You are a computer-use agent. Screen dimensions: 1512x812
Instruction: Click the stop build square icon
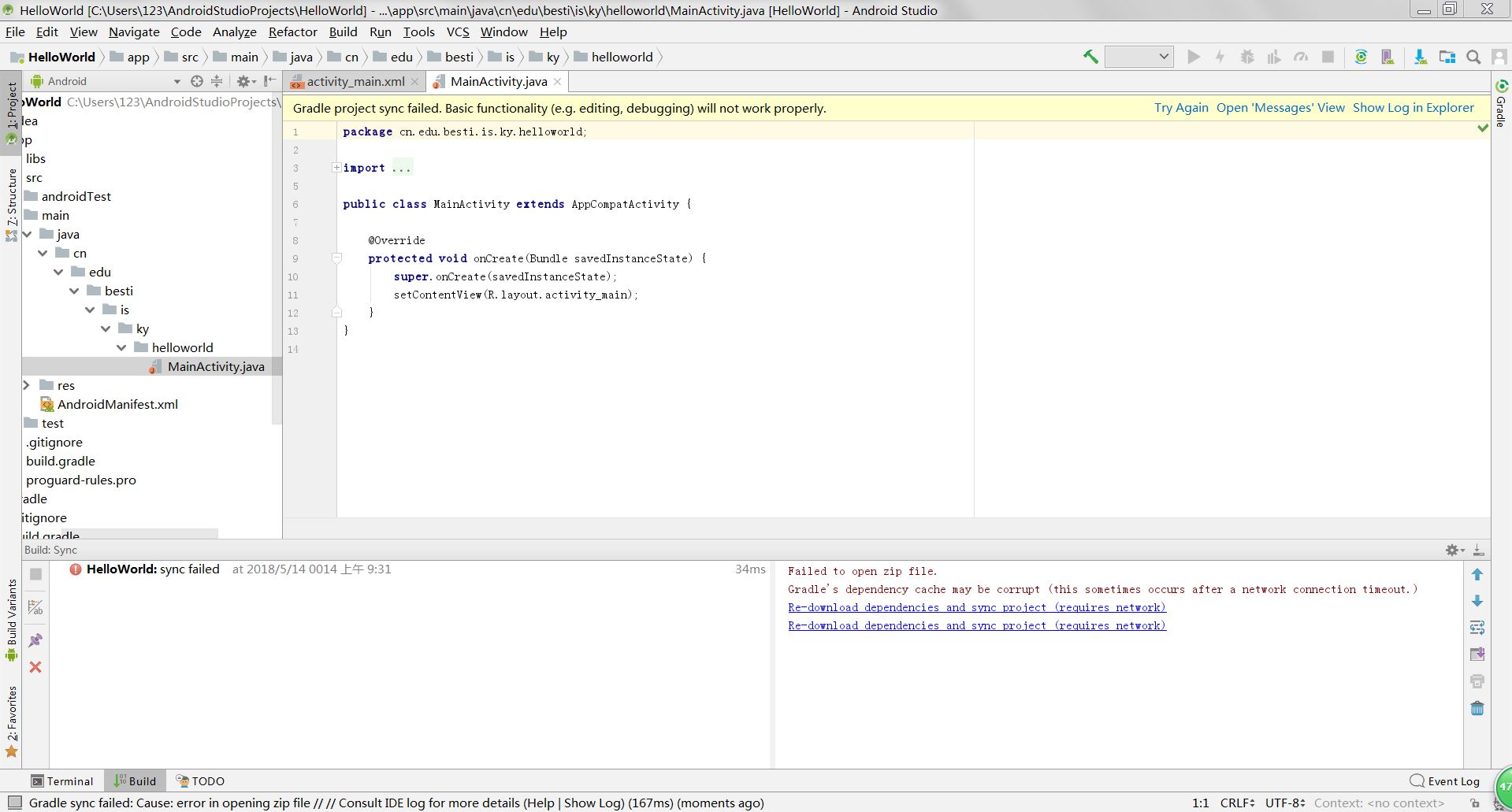(35, 574)
